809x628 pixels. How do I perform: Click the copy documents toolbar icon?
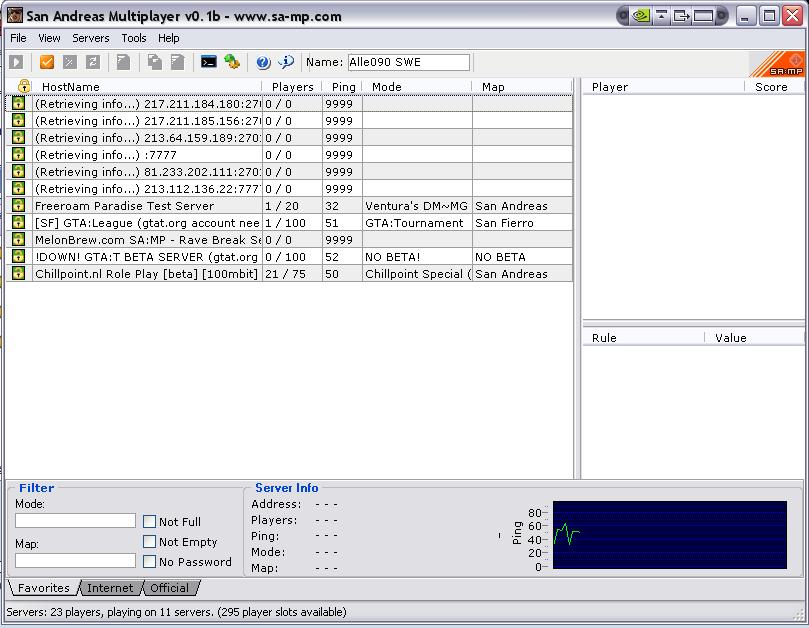[x=154, y=62]
